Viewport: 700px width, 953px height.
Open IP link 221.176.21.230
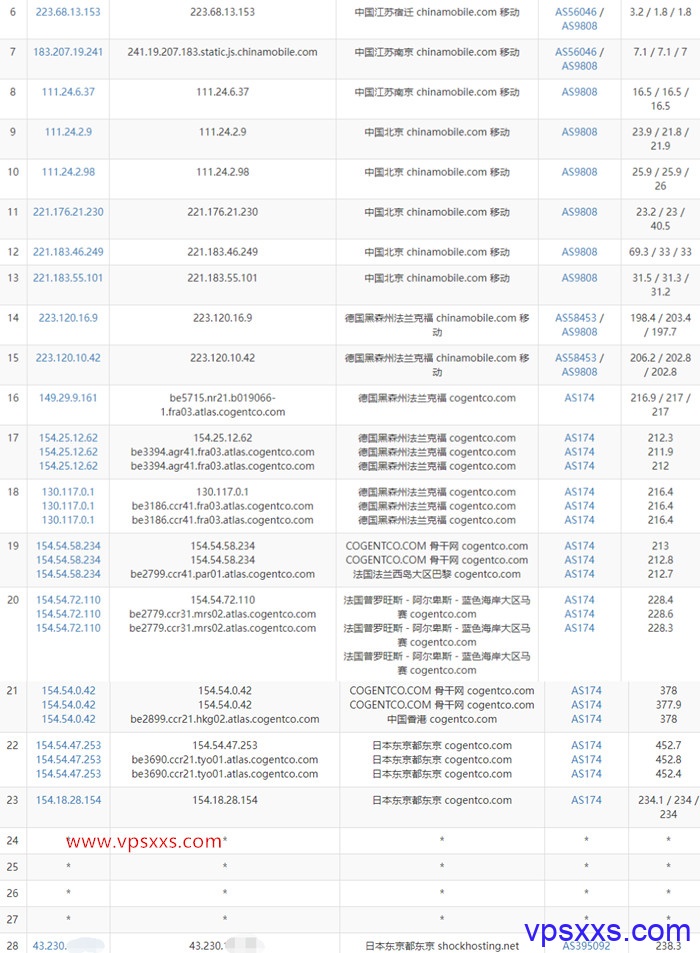(68, 212)
